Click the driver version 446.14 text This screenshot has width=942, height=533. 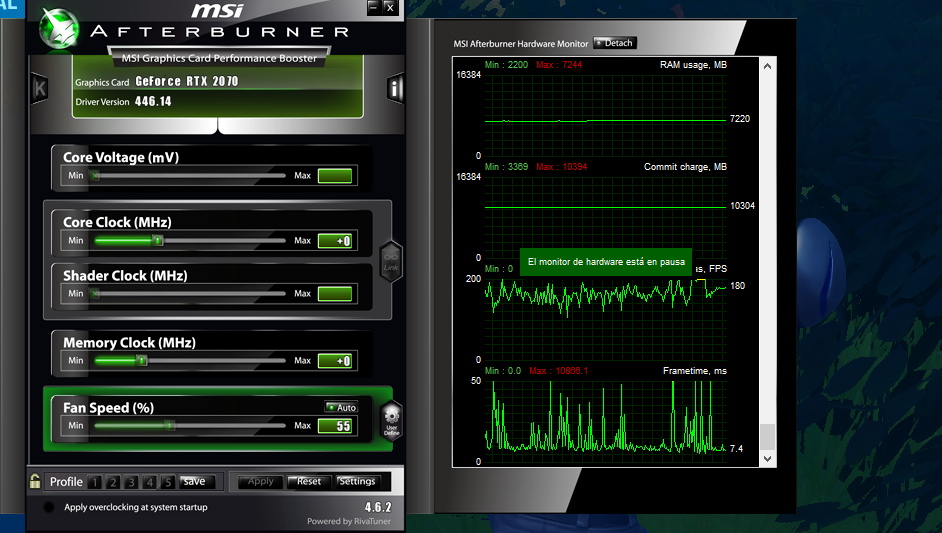(153, 102)
